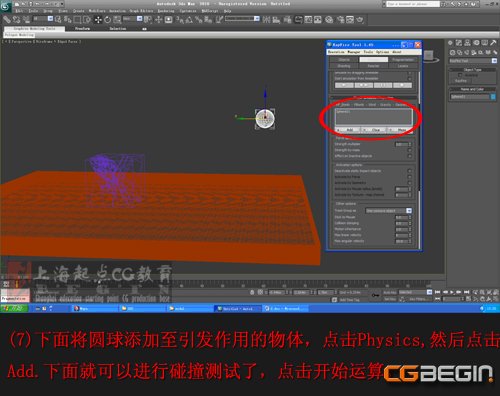Open the Options menu in RayFire window
The width and height of the screenshot is (500, 396).
pyautogui.click(x=383, y=52)
